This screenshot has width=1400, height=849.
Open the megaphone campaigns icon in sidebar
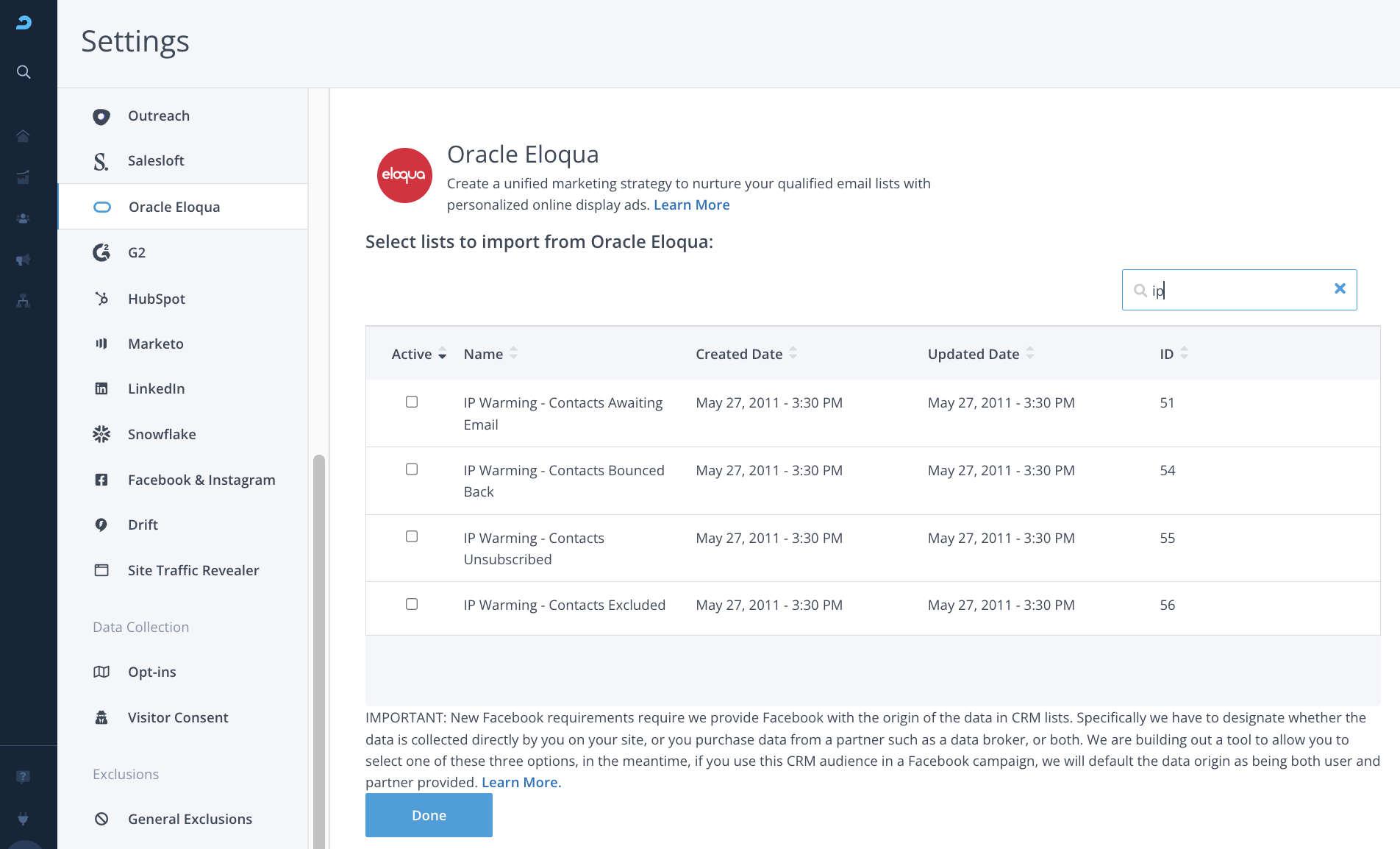click(24, 260)
